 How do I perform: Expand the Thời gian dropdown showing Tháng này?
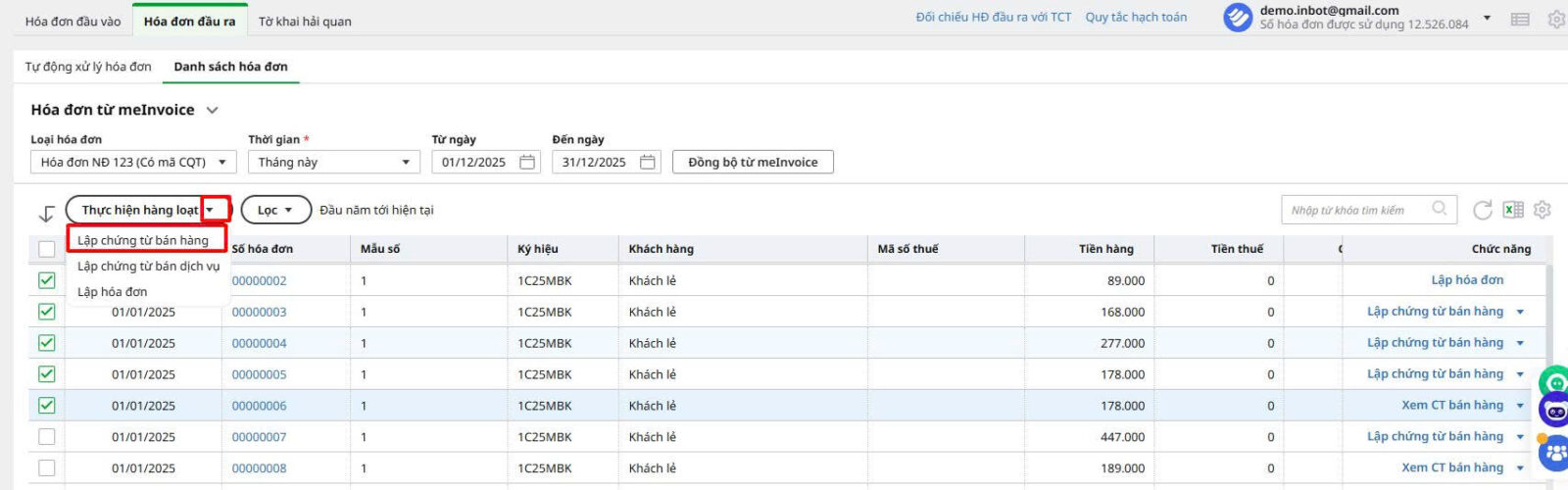[x=333, y=162]
